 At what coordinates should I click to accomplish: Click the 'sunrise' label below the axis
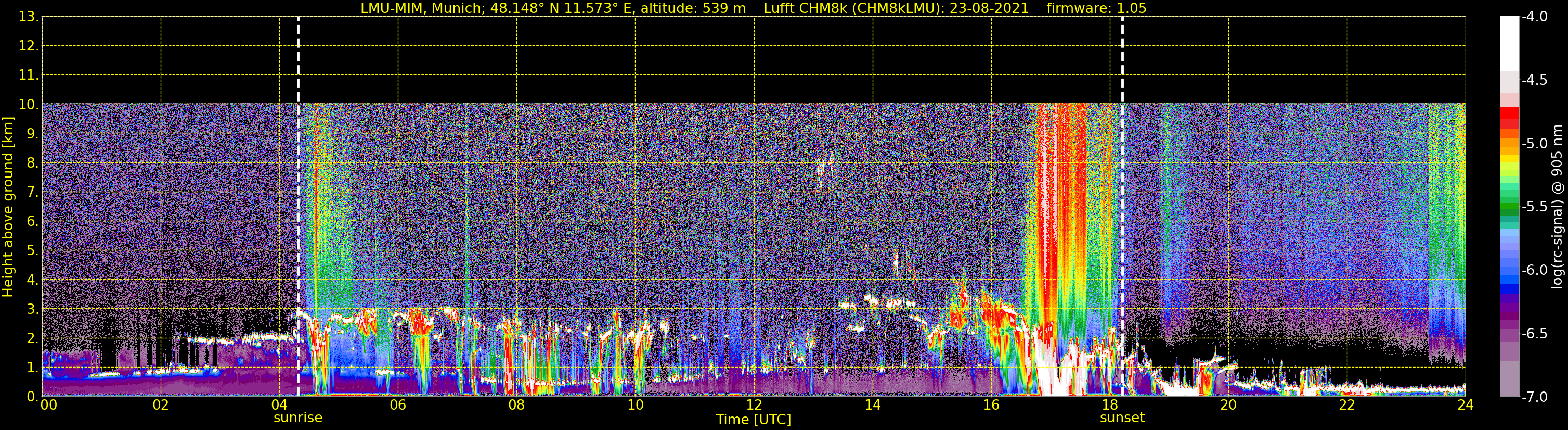pyautogui.click(x=297, y=418)
